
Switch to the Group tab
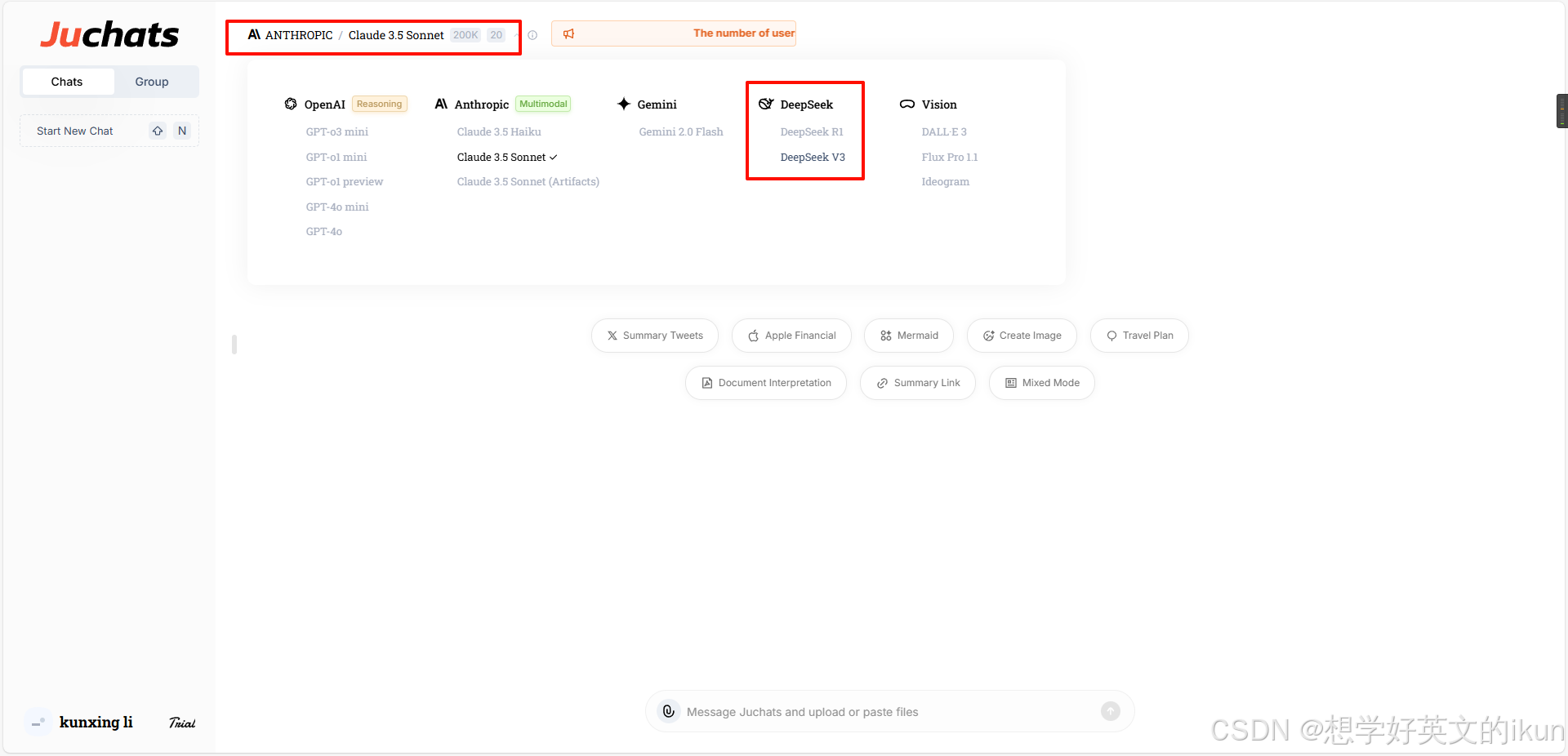[x=152, y=82]
